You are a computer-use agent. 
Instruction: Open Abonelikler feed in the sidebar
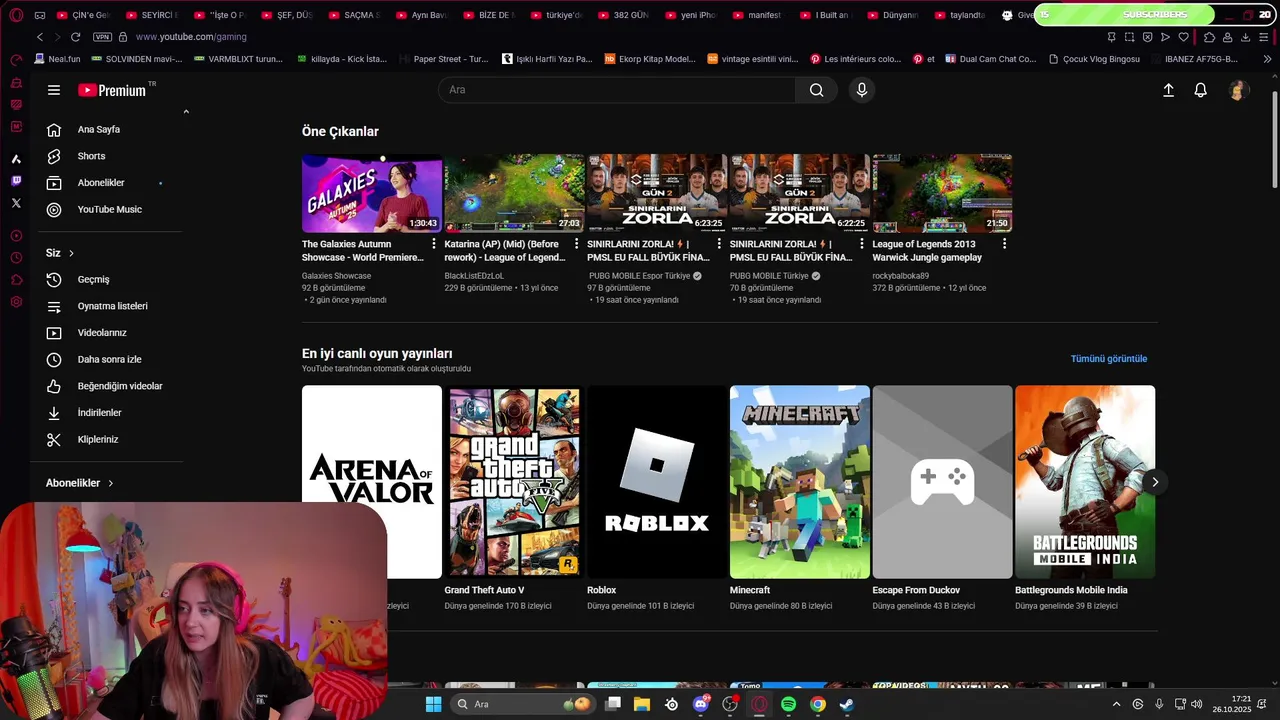tap(101, 183)
